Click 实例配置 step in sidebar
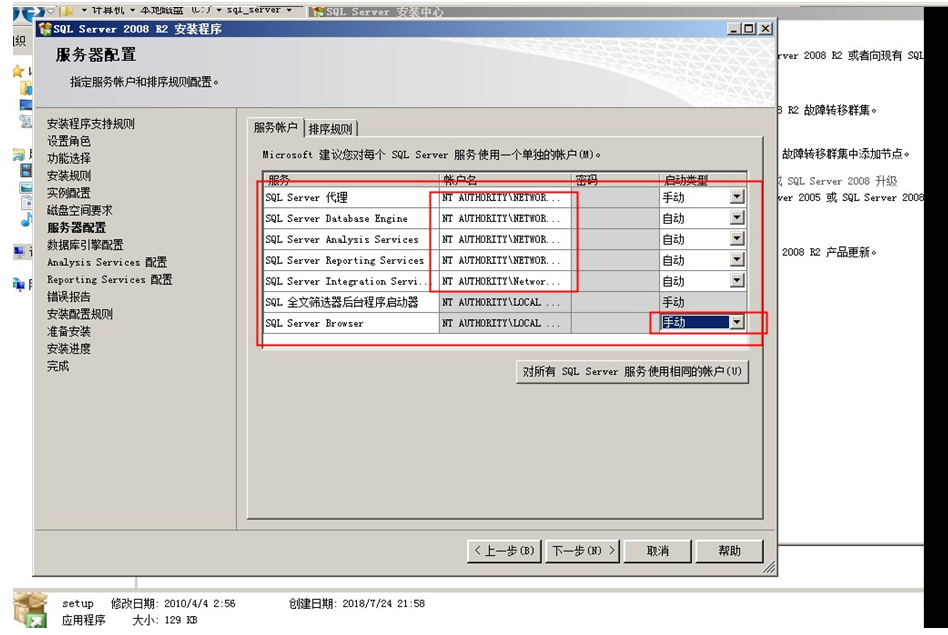The height and width of the screenshot is (635, 948). coord(69,193)
